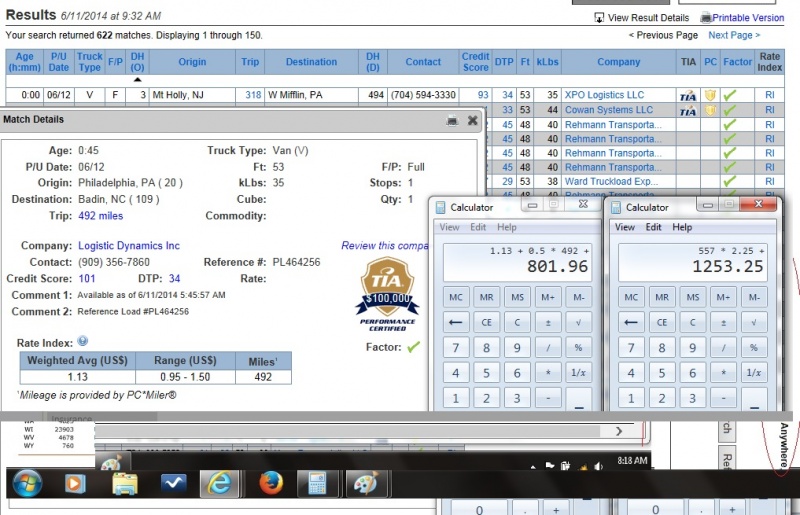800x515 pixels.
Task: Sort by Destination column header
Action: [x=311, y=62]
